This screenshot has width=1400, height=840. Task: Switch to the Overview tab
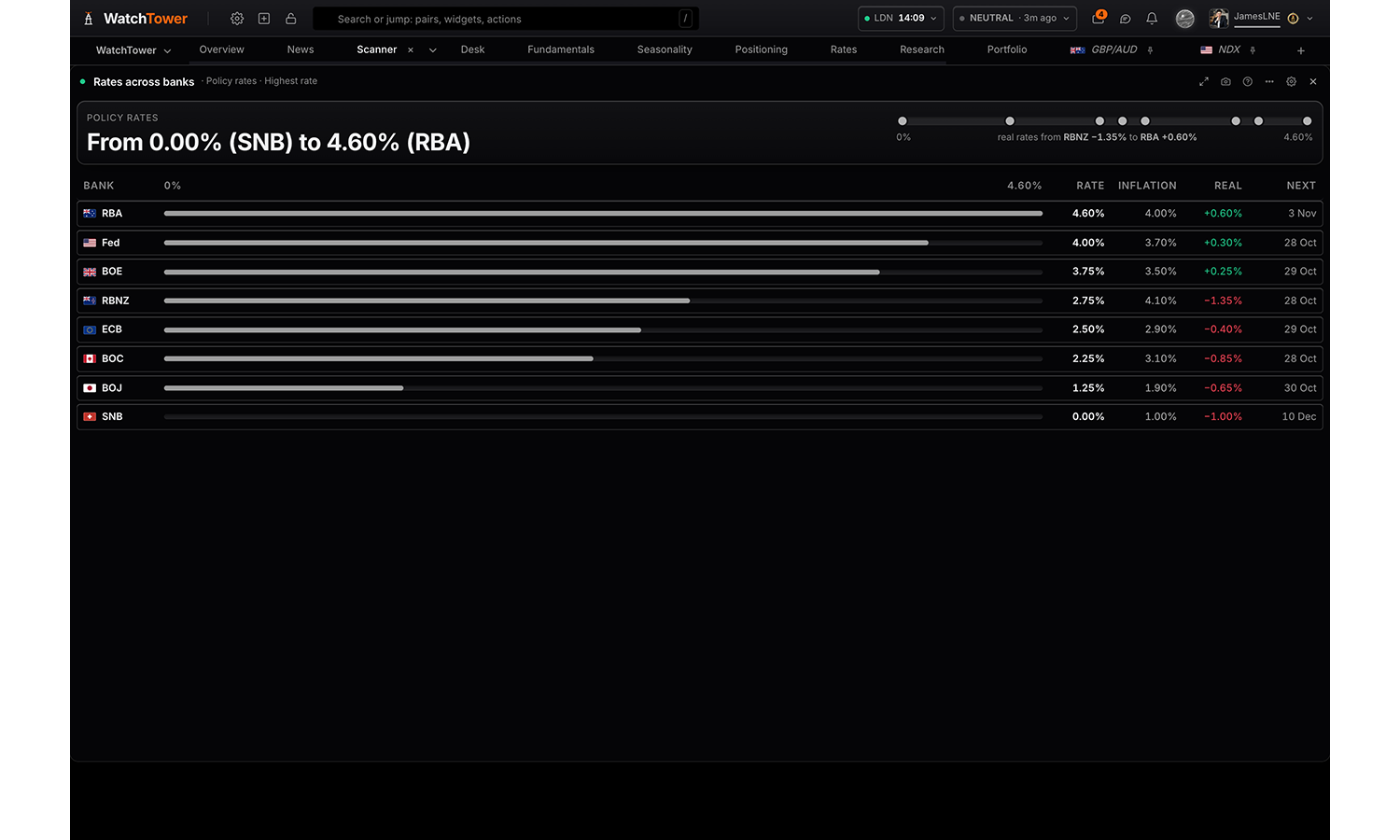pyautogui.click(x=222, y=49)
